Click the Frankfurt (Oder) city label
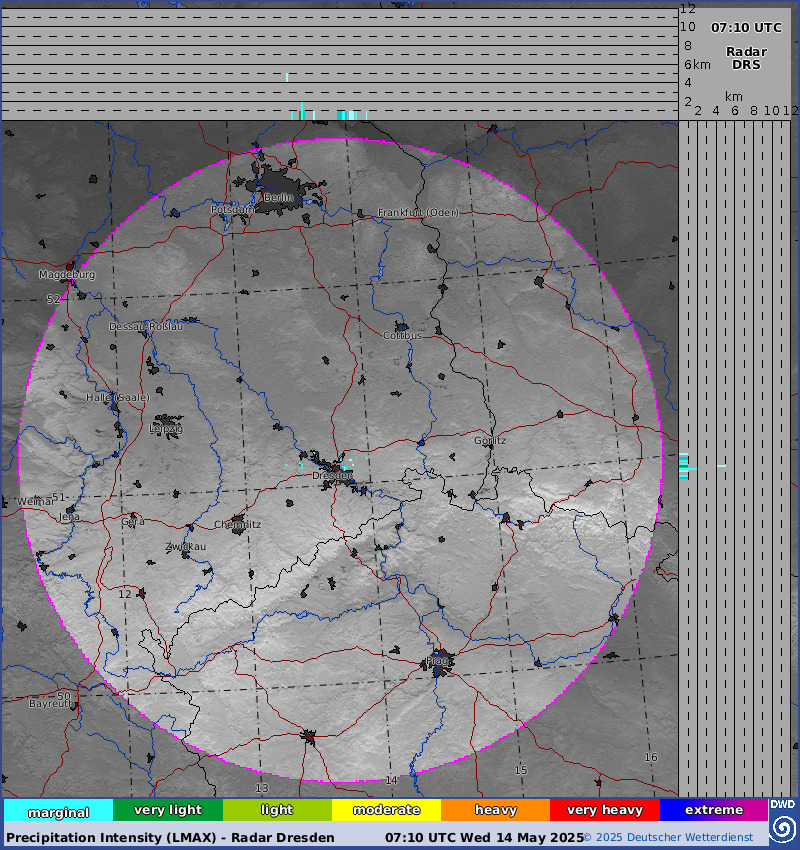 [x=418, y=213]
